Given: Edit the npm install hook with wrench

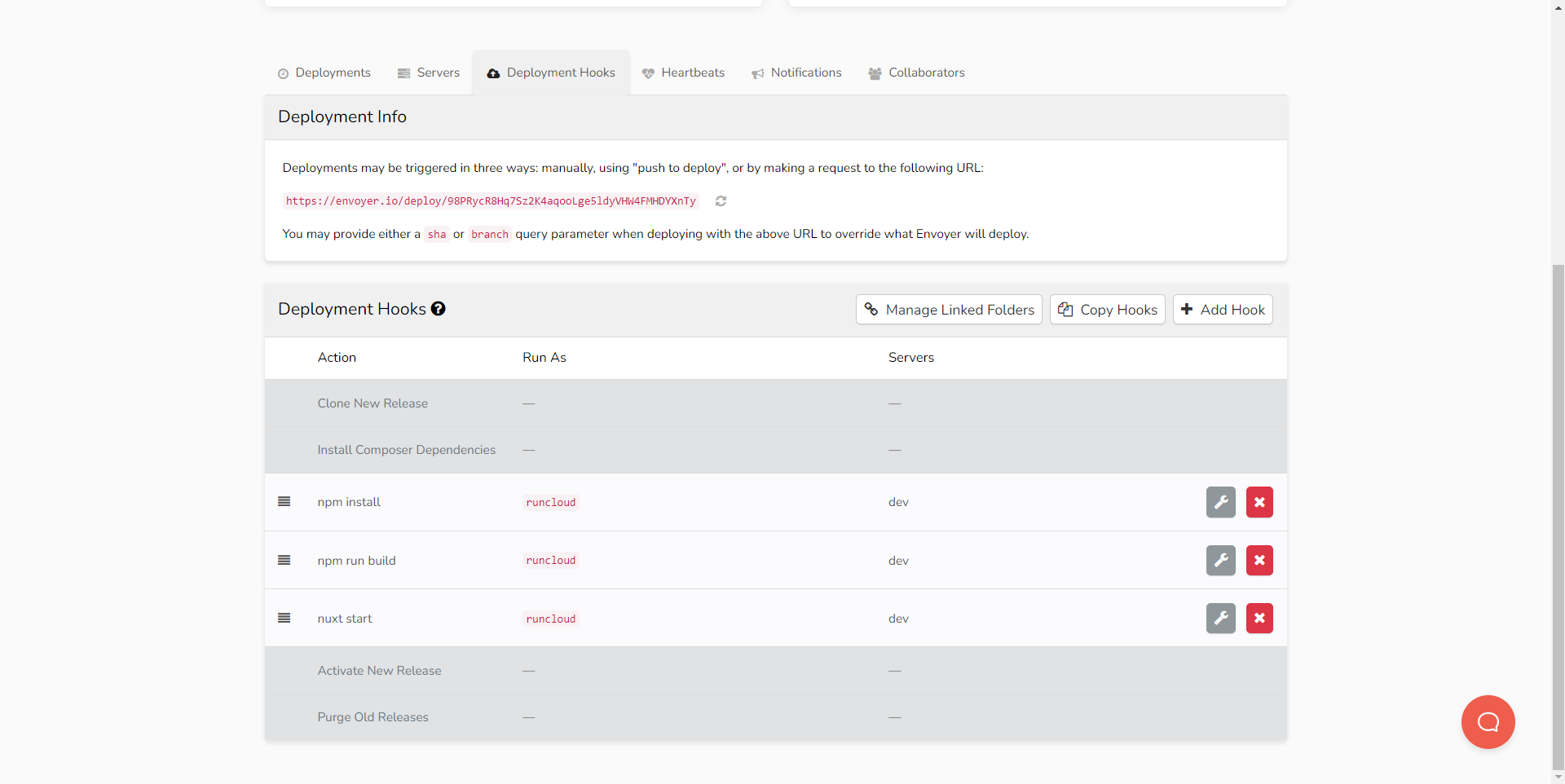Looking at the screenshot, I should [1220, 502].
